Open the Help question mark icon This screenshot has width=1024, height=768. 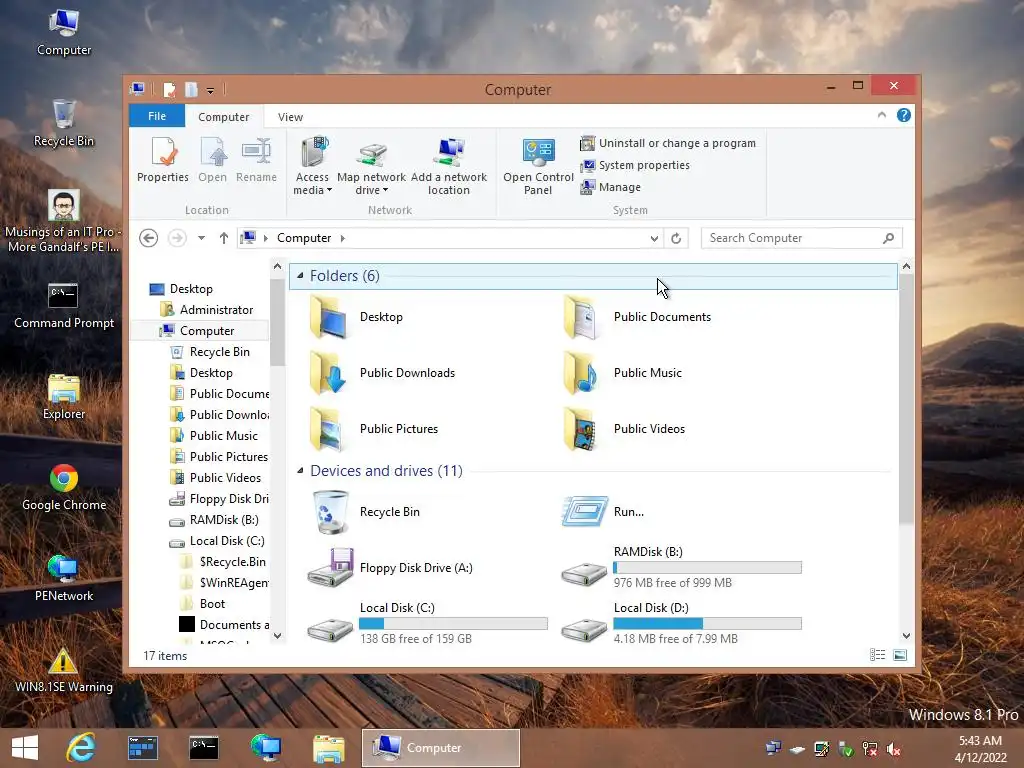[904, 116]
